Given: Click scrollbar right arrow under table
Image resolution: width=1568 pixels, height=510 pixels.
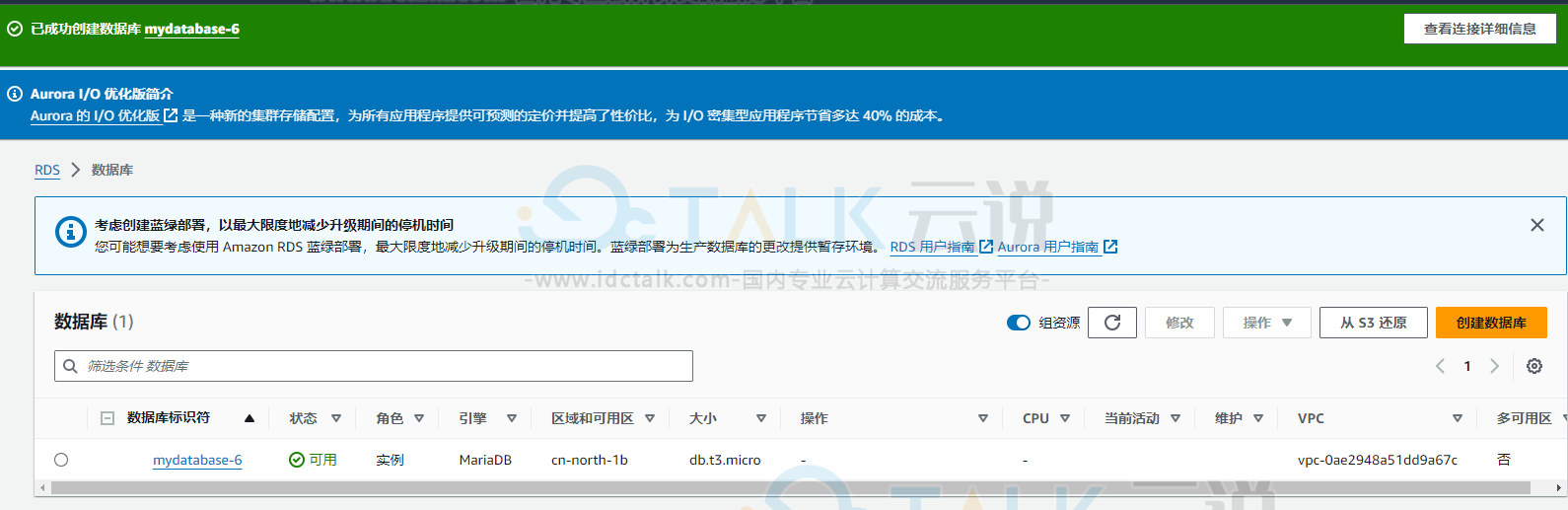Looking at the screenshot, I should (x=1558, y=487).
